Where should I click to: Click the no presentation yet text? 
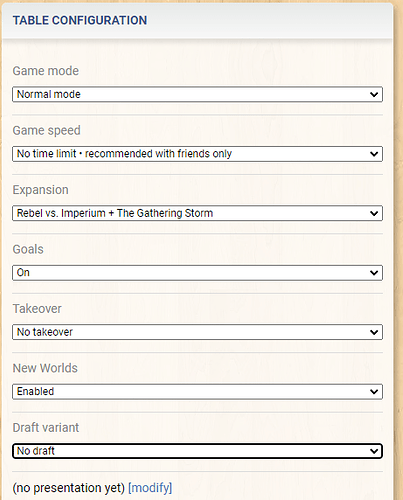(x=69, y=488)
